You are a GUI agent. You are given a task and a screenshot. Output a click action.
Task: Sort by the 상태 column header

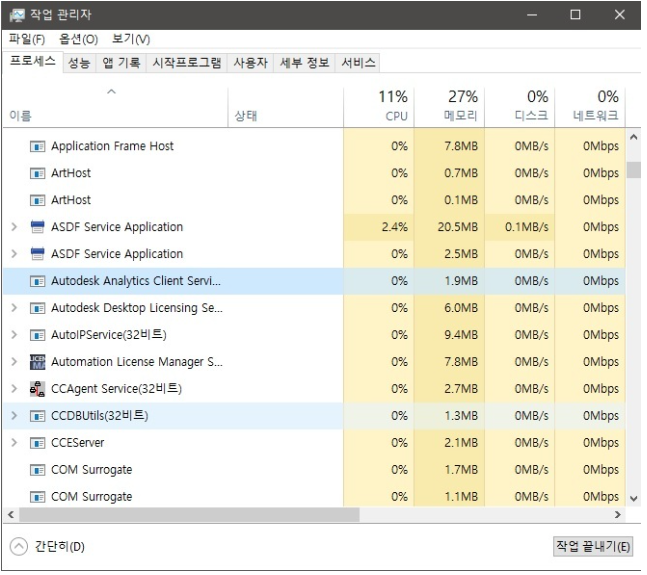(x=286, y=107)
